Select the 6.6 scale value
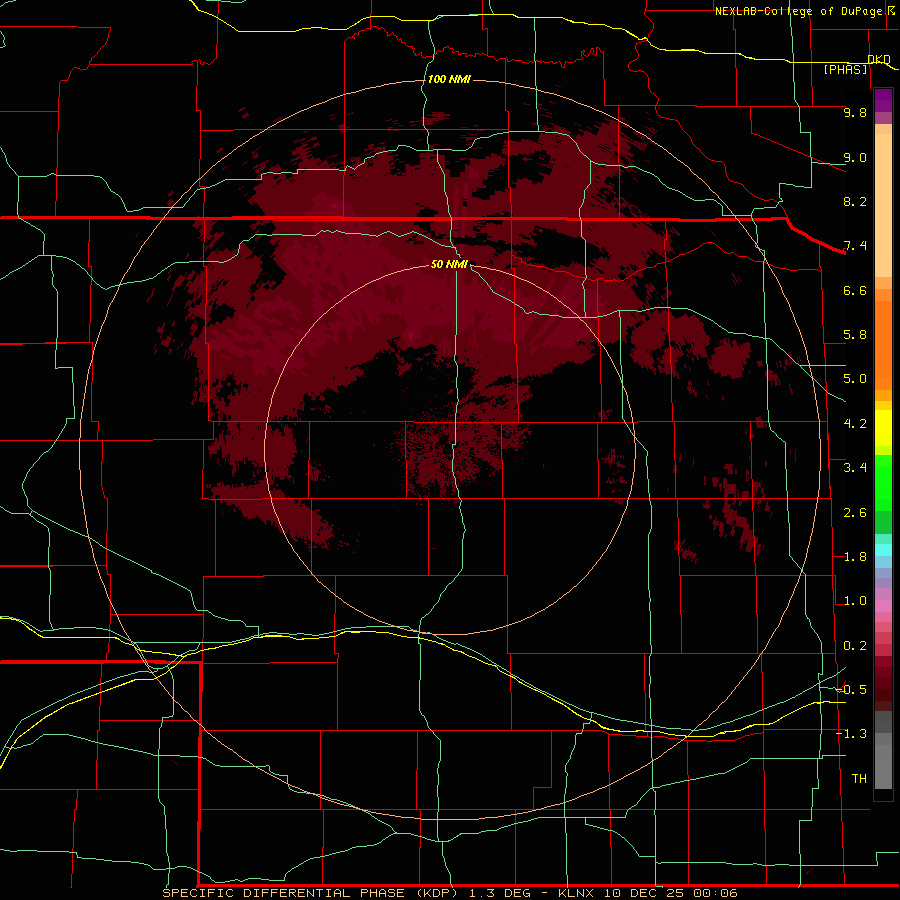900x900 pixels. pyautogui.click(x=855, y=290)
